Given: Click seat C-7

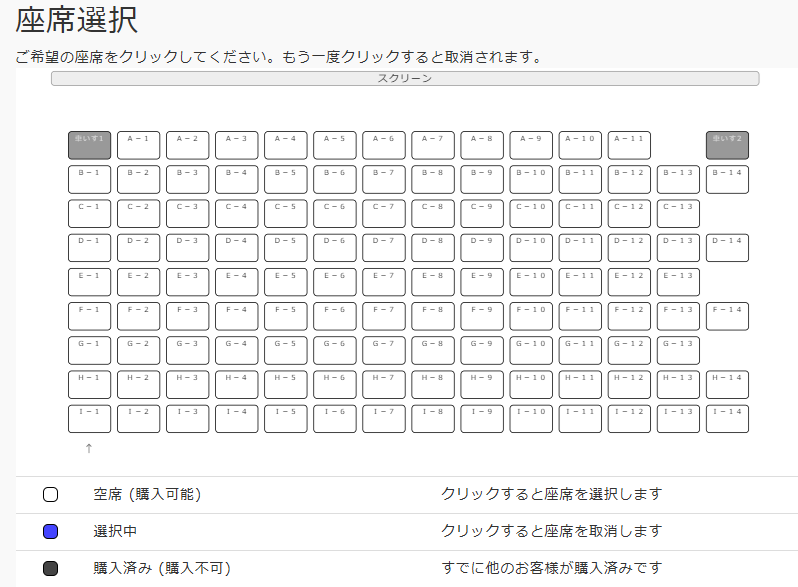Looking at the screenshot, I should 384,213.
